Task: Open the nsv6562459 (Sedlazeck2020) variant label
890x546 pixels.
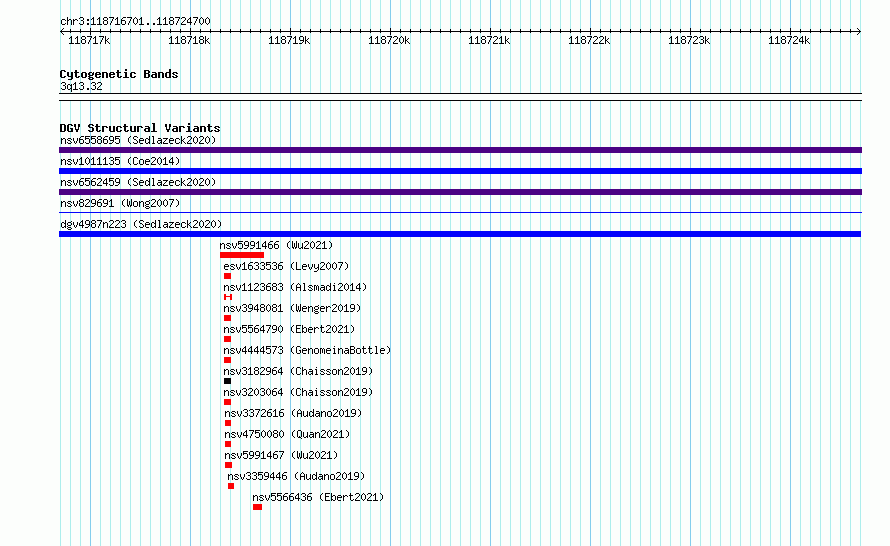Action: tap(138, 182)
